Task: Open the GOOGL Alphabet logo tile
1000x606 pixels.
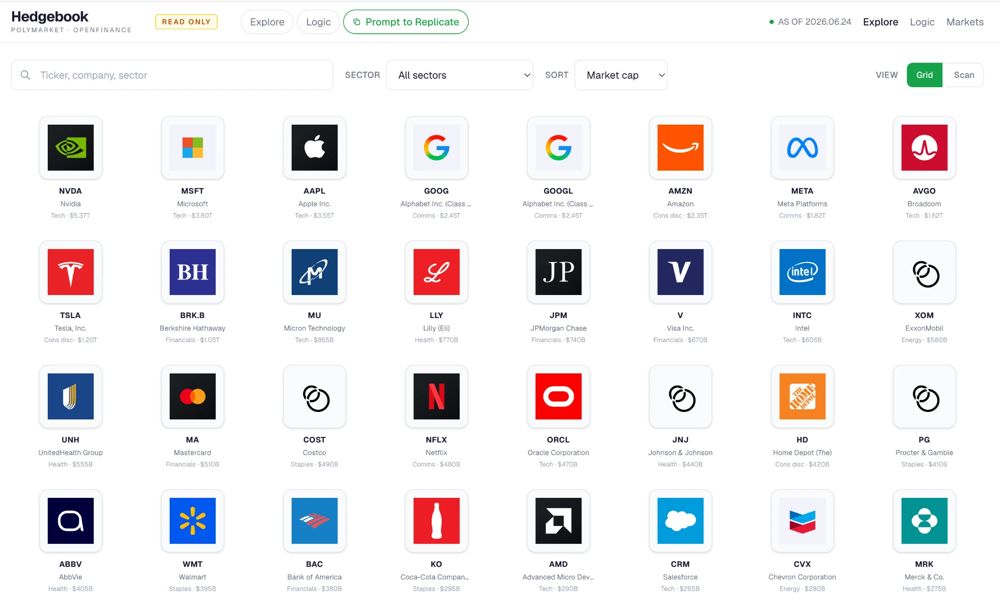Action: tap(558, 147)
